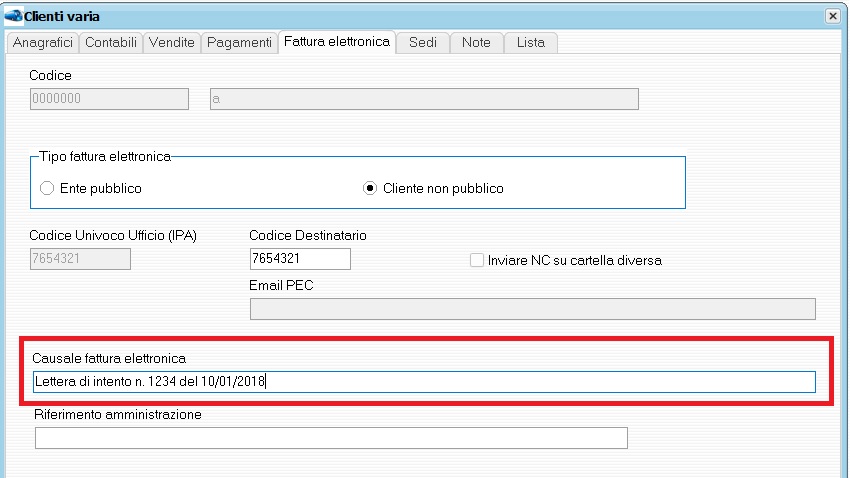
Task: Show the Sedi tab
Action: (x=423, y=42)
